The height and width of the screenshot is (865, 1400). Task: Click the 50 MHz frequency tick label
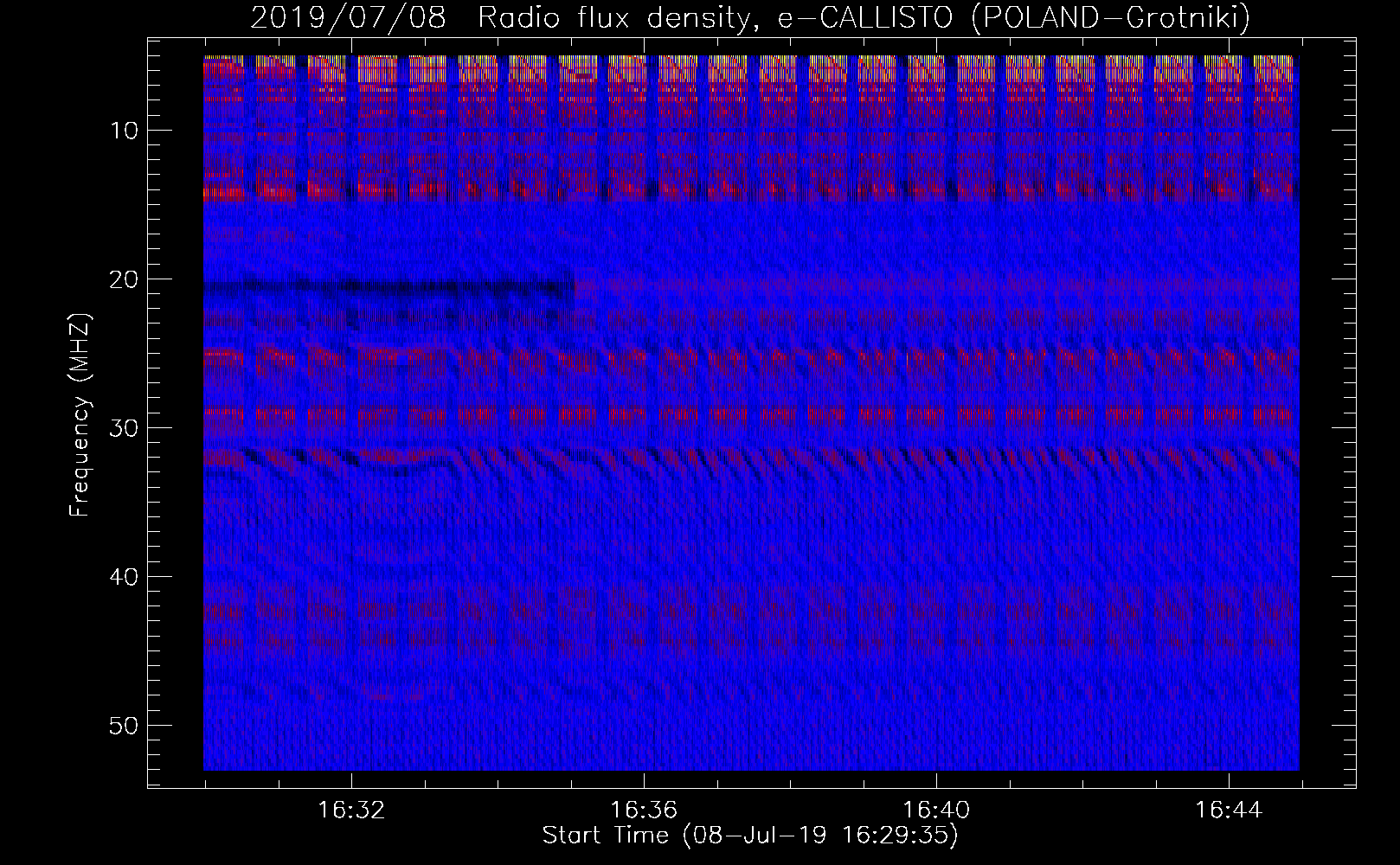click(125, 726)
